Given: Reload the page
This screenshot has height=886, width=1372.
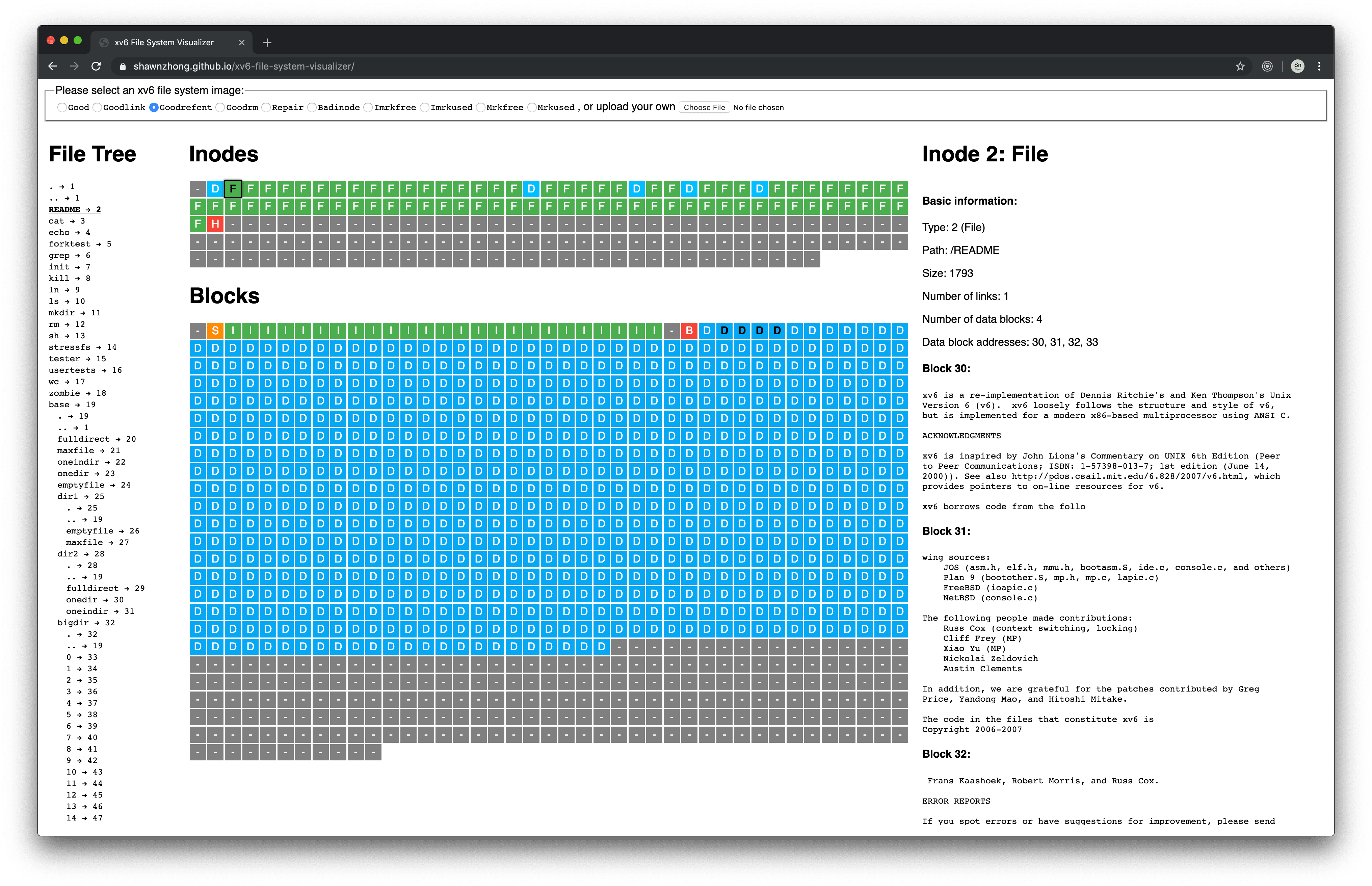Looking at the screenshot, I should (x=96, y=66).
